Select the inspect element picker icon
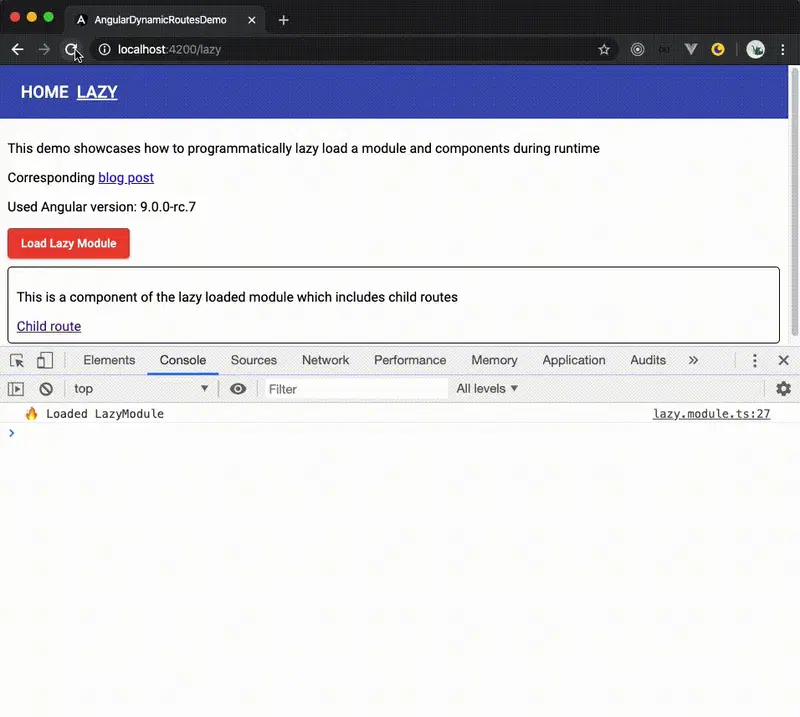Screen dimensions: 800x717 pyautogui.click(x=17, y=360)
